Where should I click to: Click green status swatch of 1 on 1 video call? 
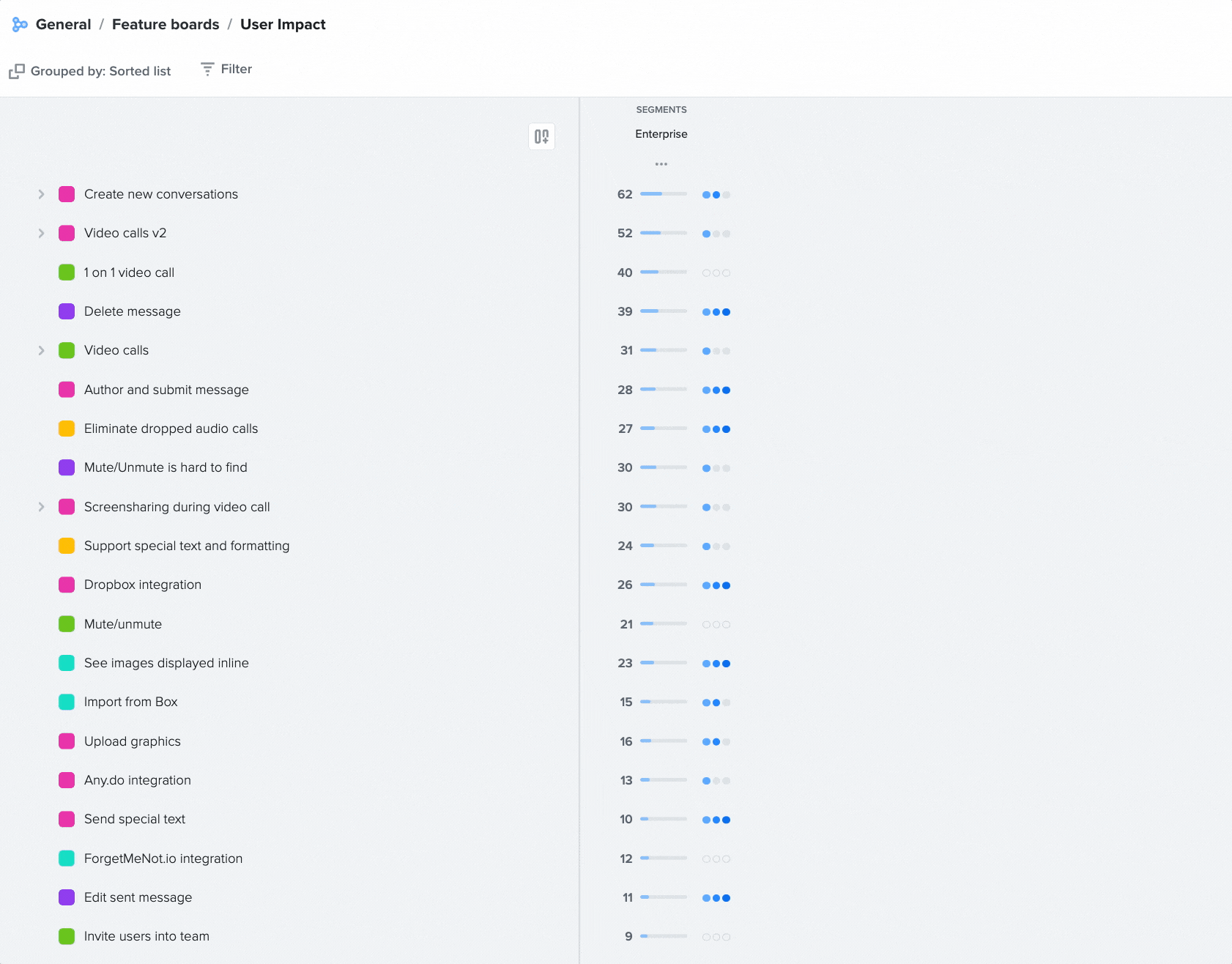pyautogui.click(x=67, y=272)
